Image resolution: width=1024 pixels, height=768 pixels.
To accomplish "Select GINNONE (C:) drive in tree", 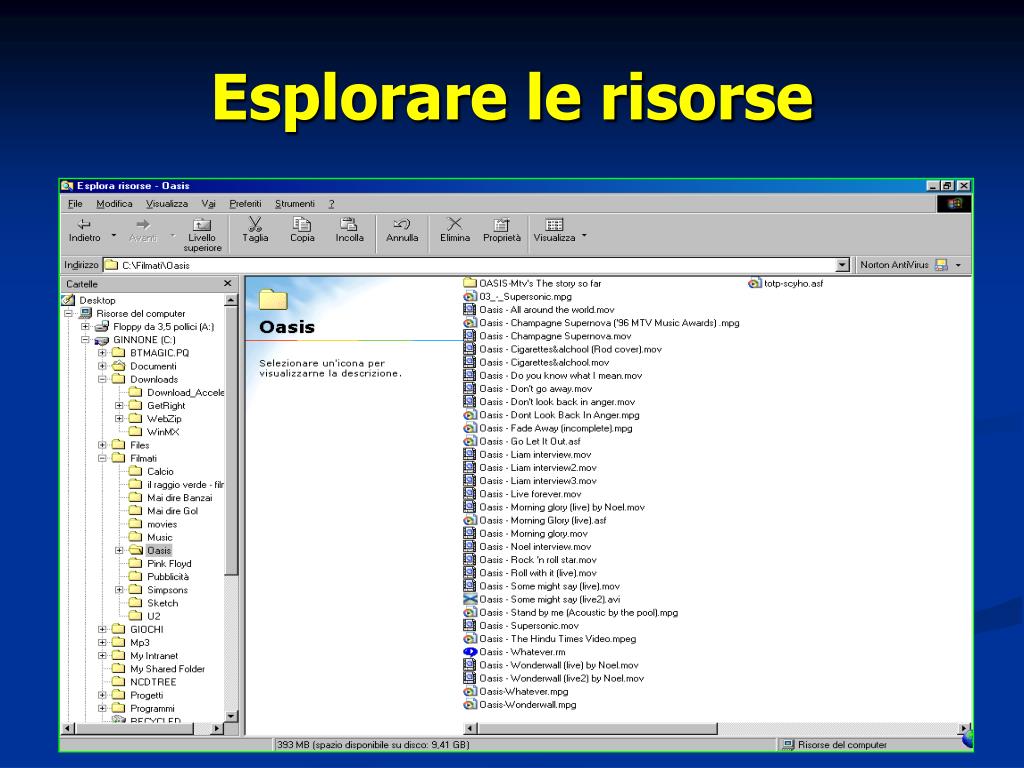I will pos(144,340).
